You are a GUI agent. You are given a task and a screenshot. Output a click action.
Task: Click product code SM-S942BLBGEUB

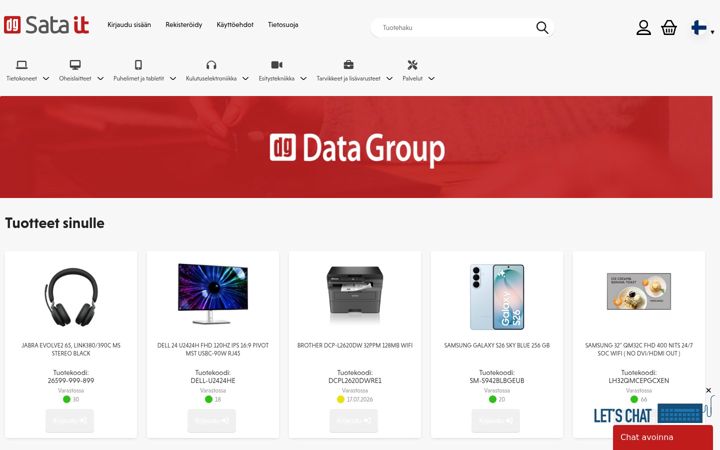coord(497,381)
